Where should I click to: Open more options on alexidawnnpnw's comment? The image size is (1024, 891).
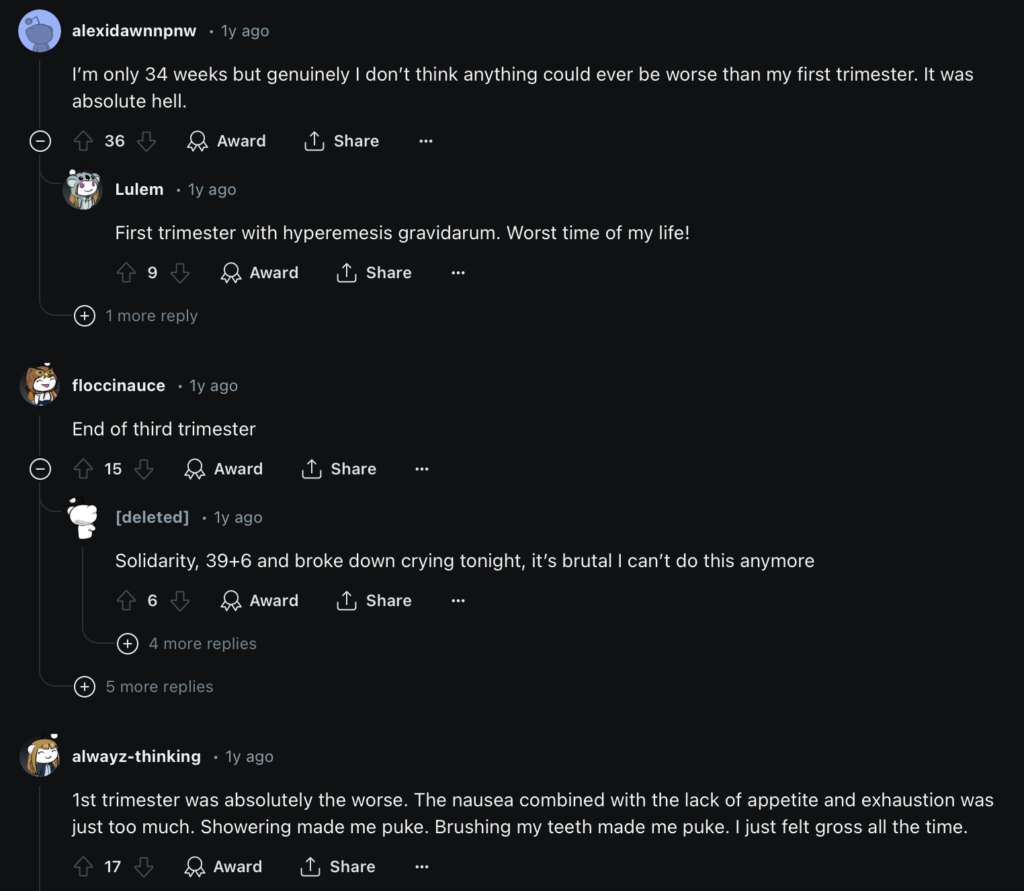pos(426,141)
